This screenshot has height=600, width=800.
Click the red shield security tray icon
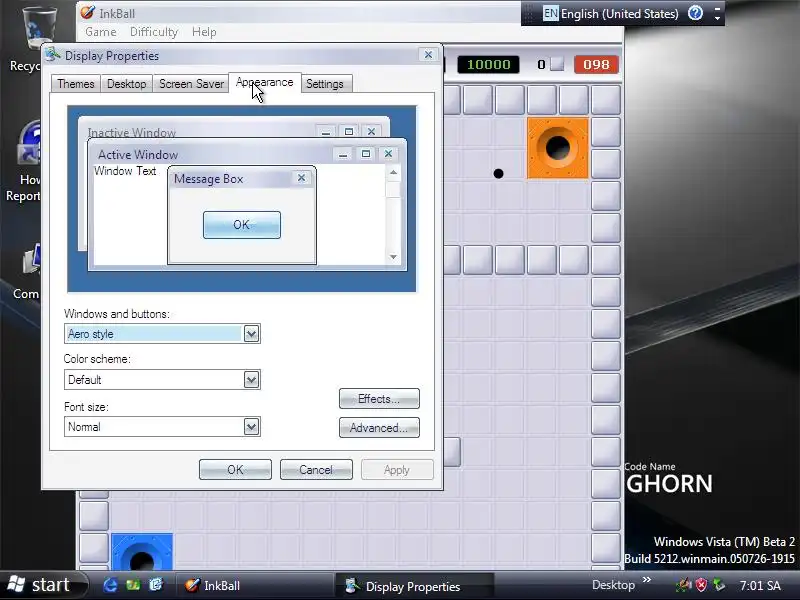pyautogui.click(x=702, y=585)
